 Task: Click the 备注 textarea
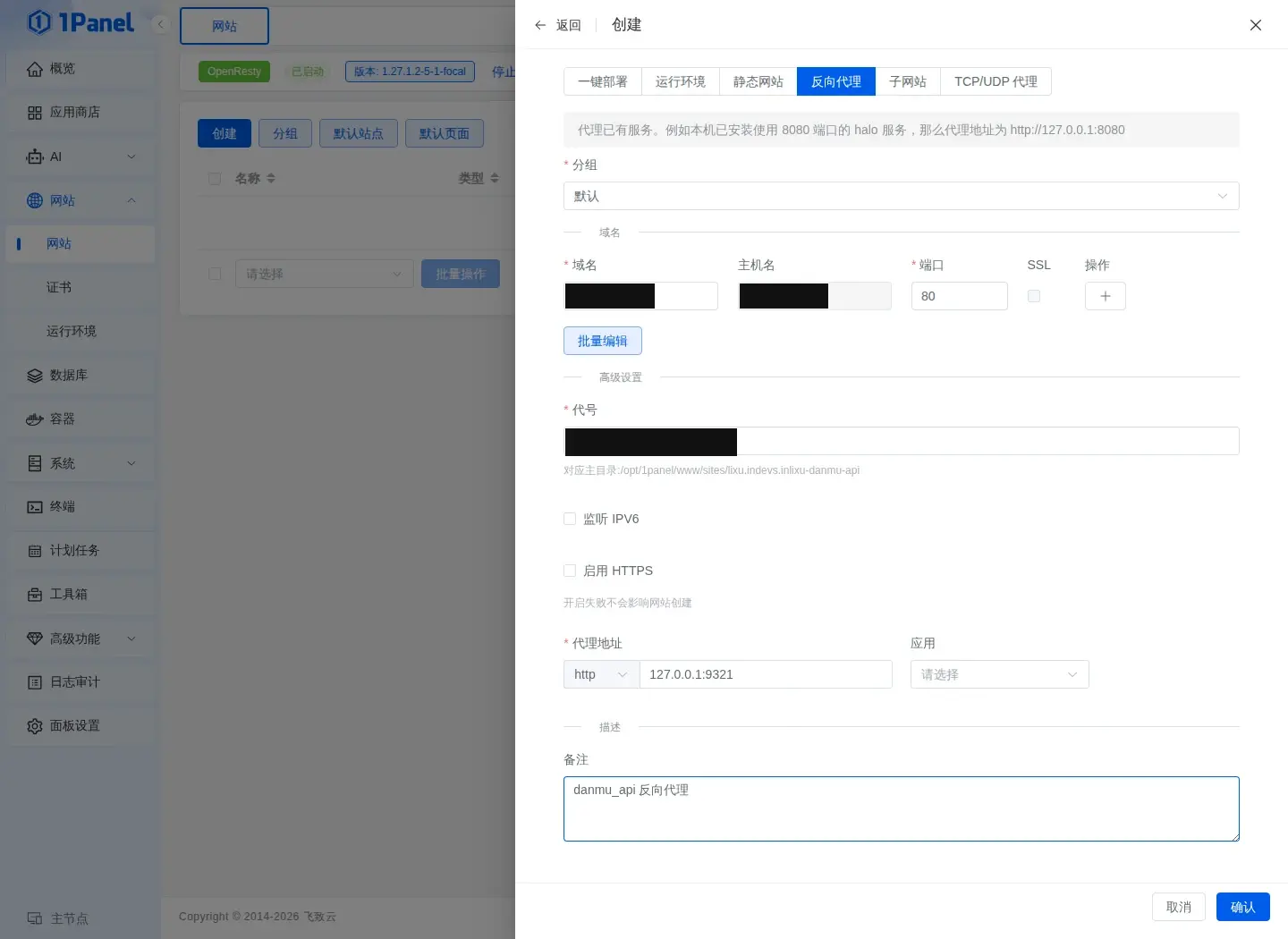coord(902,809)
